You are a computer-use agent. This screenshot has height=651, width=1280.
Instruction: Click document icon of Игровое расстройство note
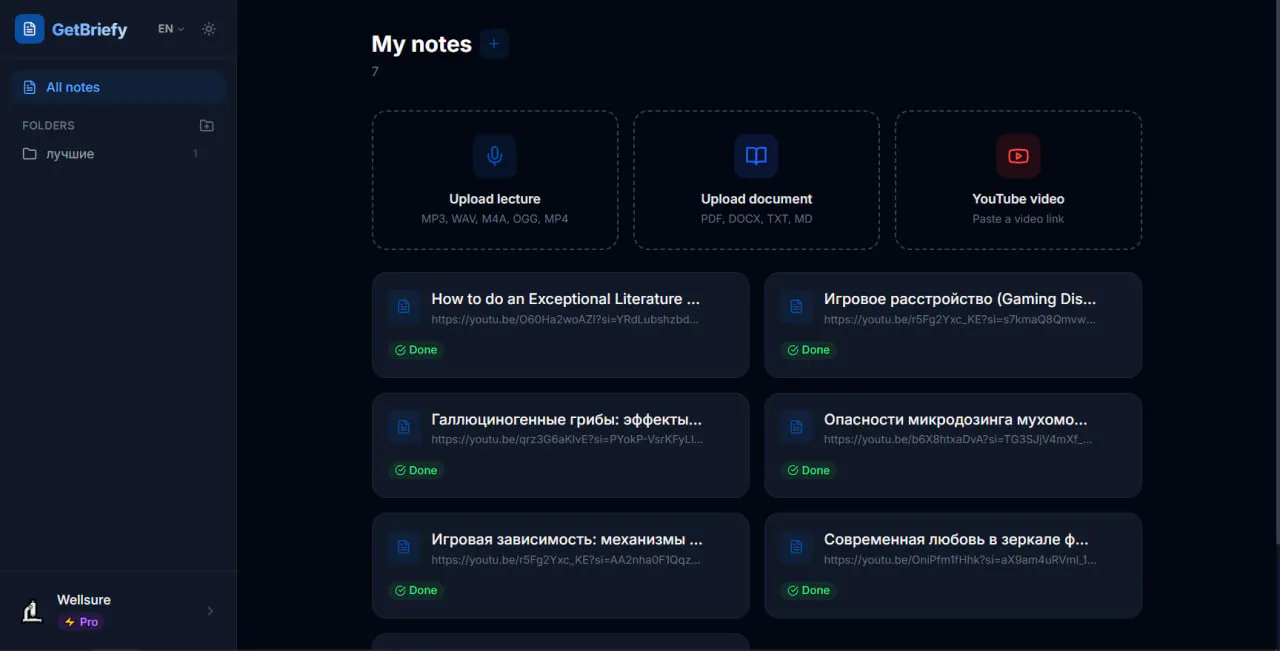click(x=796, y=307)
